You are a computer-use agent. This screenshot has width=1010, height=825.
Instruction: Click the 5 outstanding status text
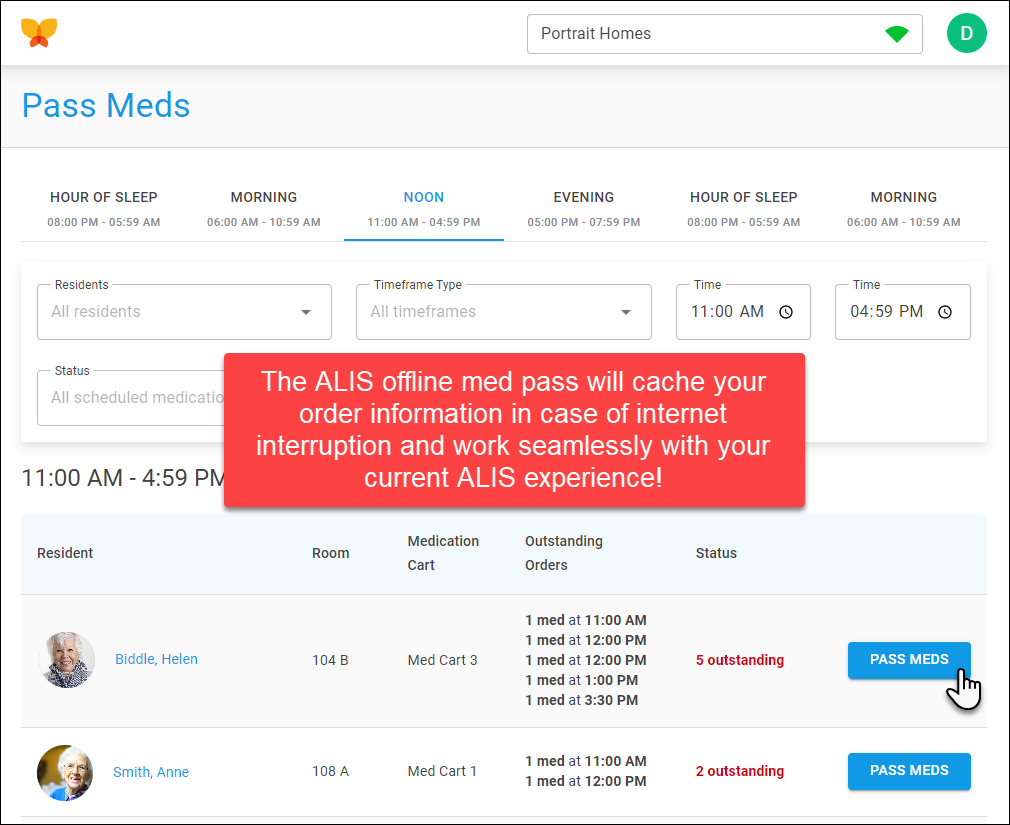coord(739,660)
